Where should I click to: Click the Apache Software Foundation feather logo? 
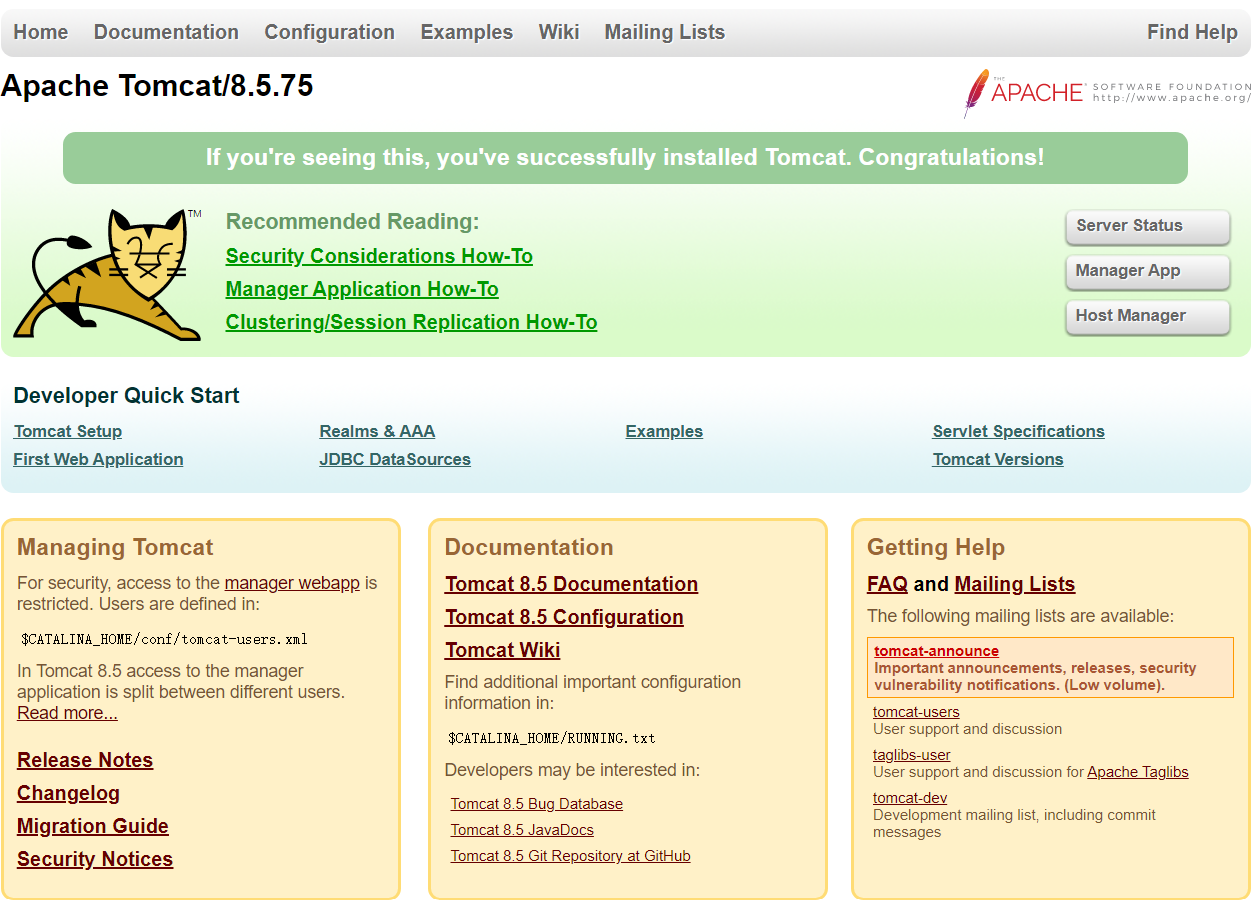coord(1107,93)
